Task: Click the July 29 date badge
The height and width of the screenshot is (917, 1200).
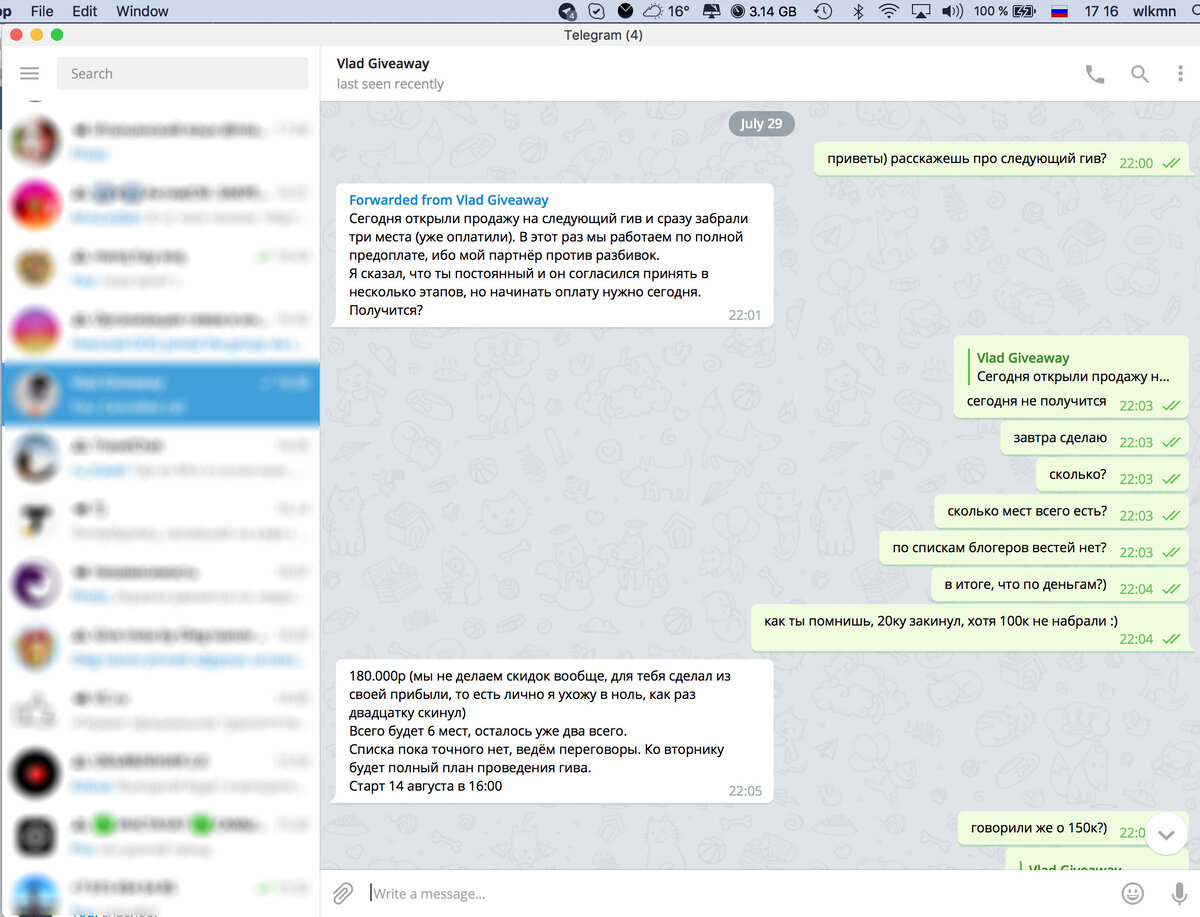Action: point(761,124)
